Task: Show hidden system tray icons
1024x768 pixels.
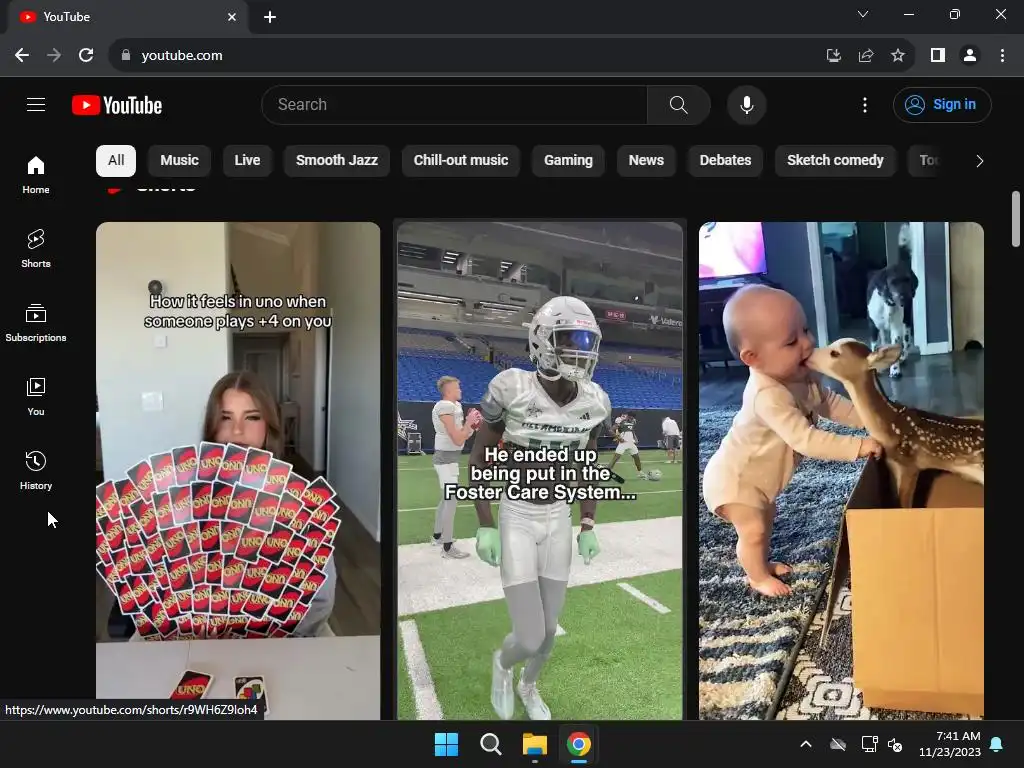Action: click(806, 744)
